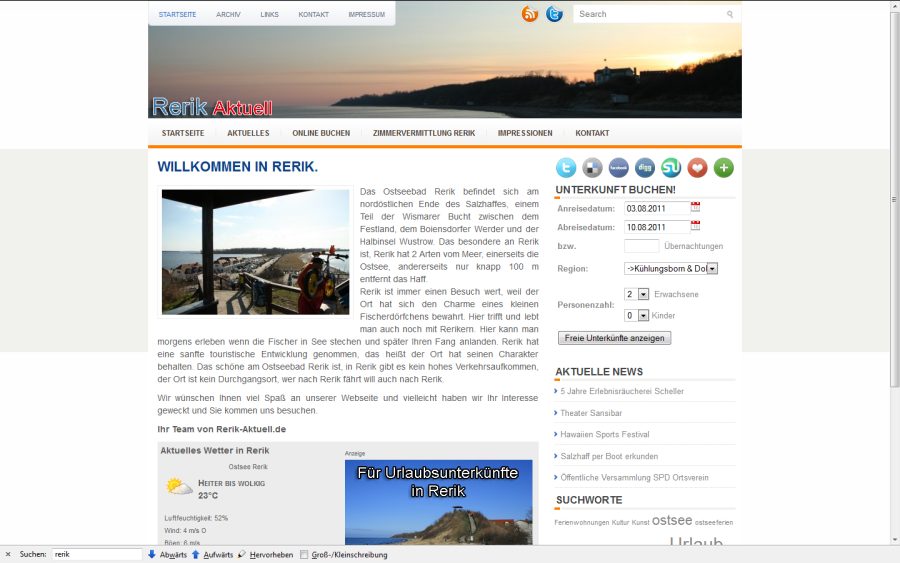Open calendar picker for Abreisedatum
This screenshot has width=900, height=563.
(696, 227)
